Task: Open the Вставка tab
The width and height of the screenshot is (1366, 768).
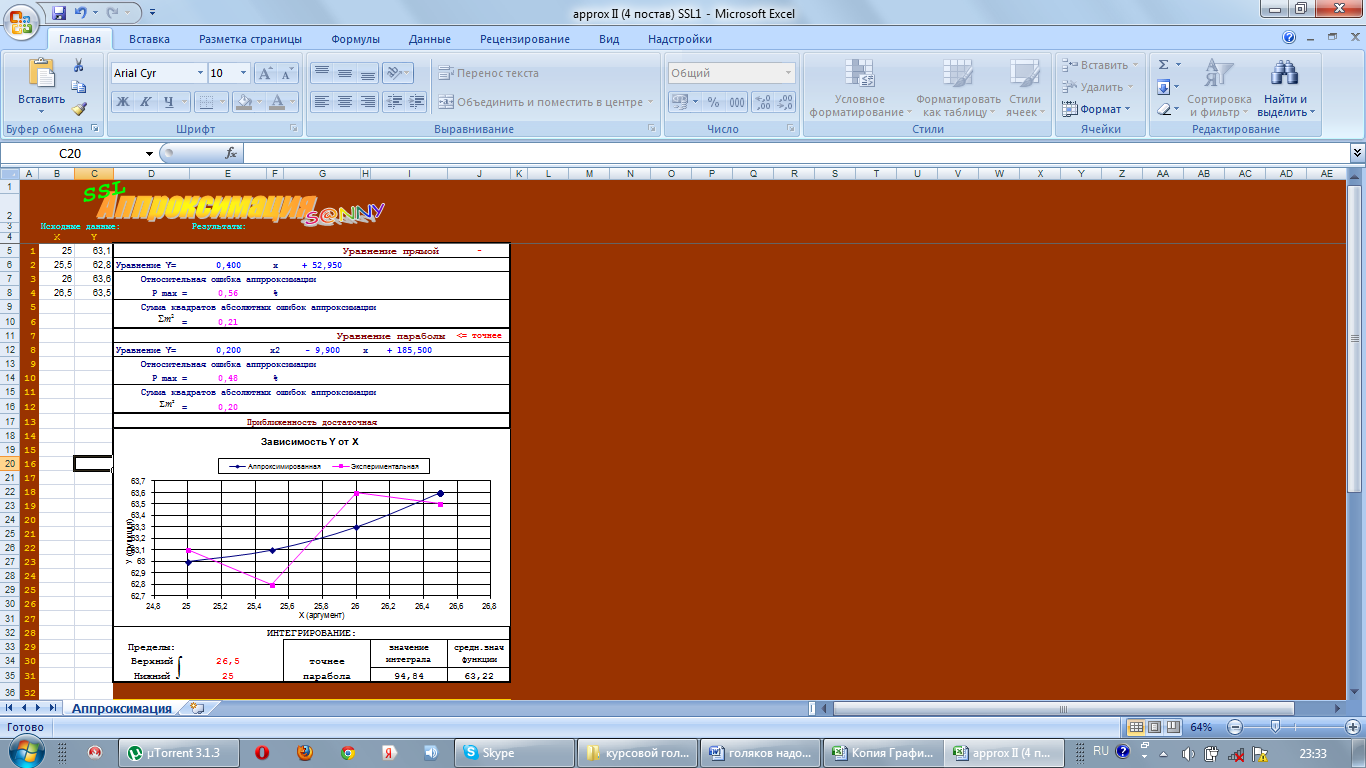Action: [149, 39]
